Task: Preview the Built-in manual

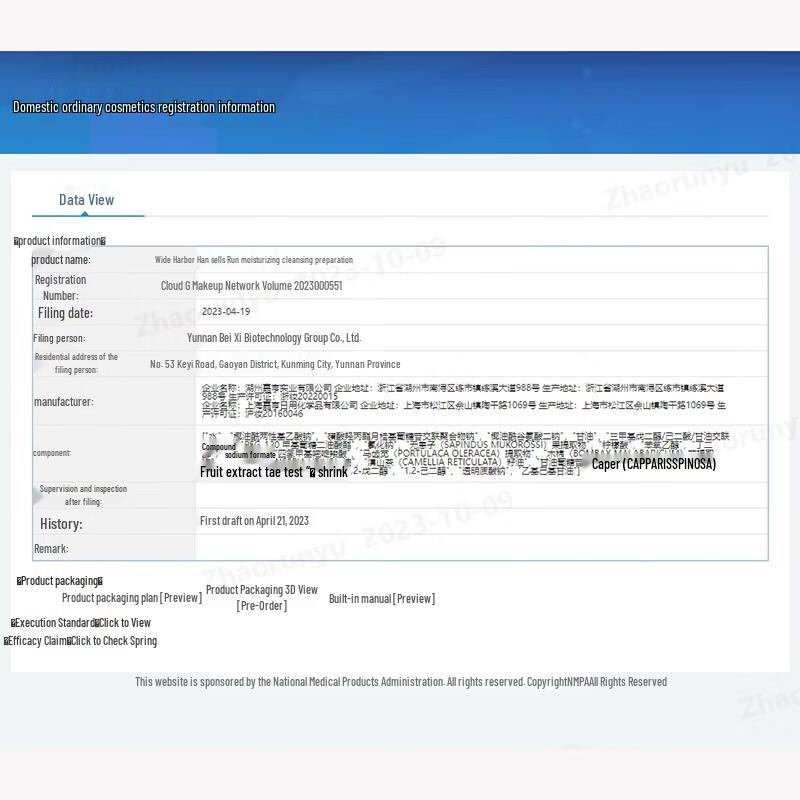Action: click(382, 598)
